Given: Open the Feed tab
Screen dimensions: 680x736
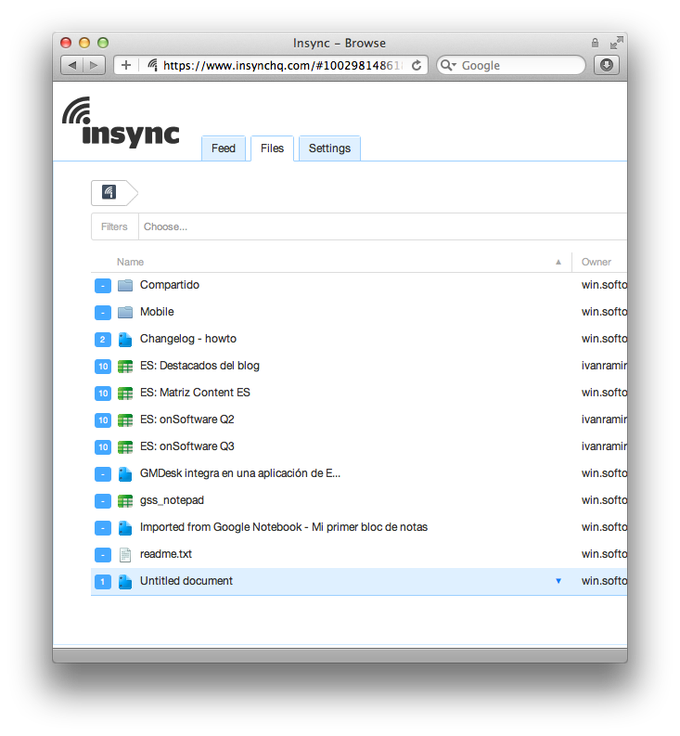Looking at the screenshot, I should coord(223,148).
